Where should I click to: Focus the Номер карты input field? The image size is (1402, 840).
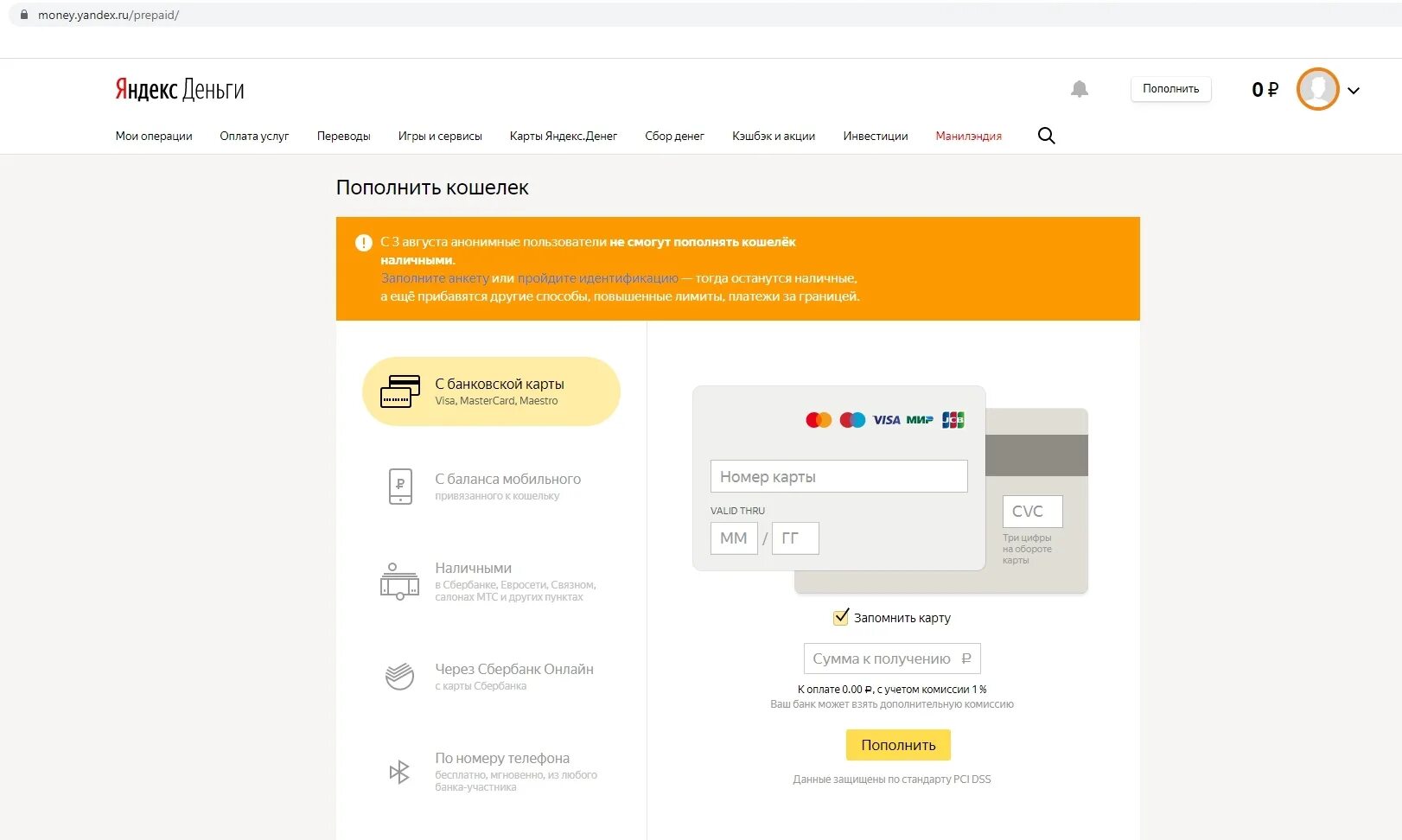point(839,476)
